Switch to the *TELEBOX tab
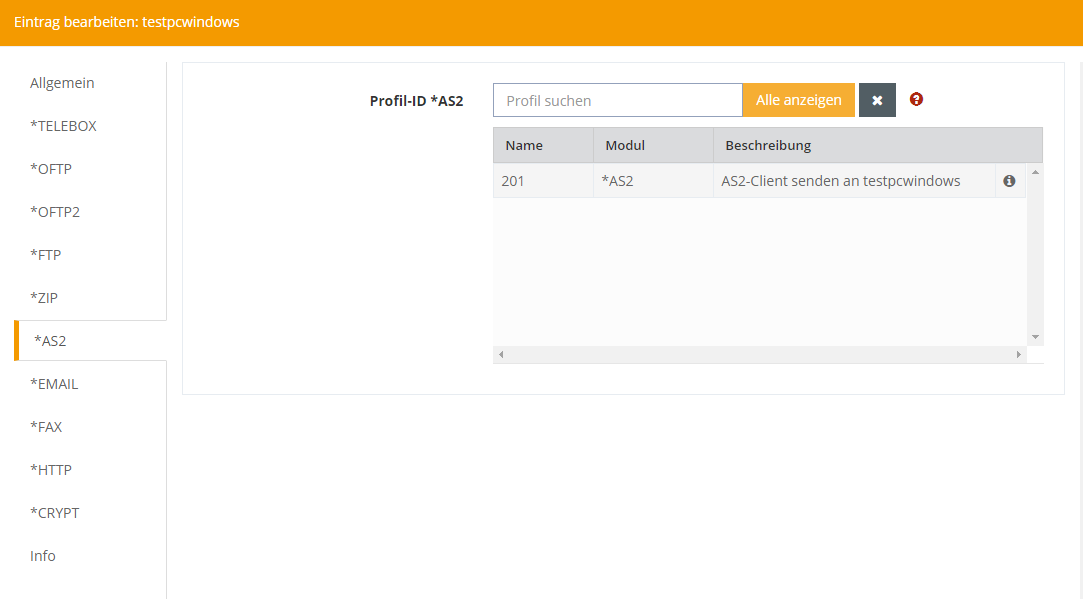 click(63, 126)
